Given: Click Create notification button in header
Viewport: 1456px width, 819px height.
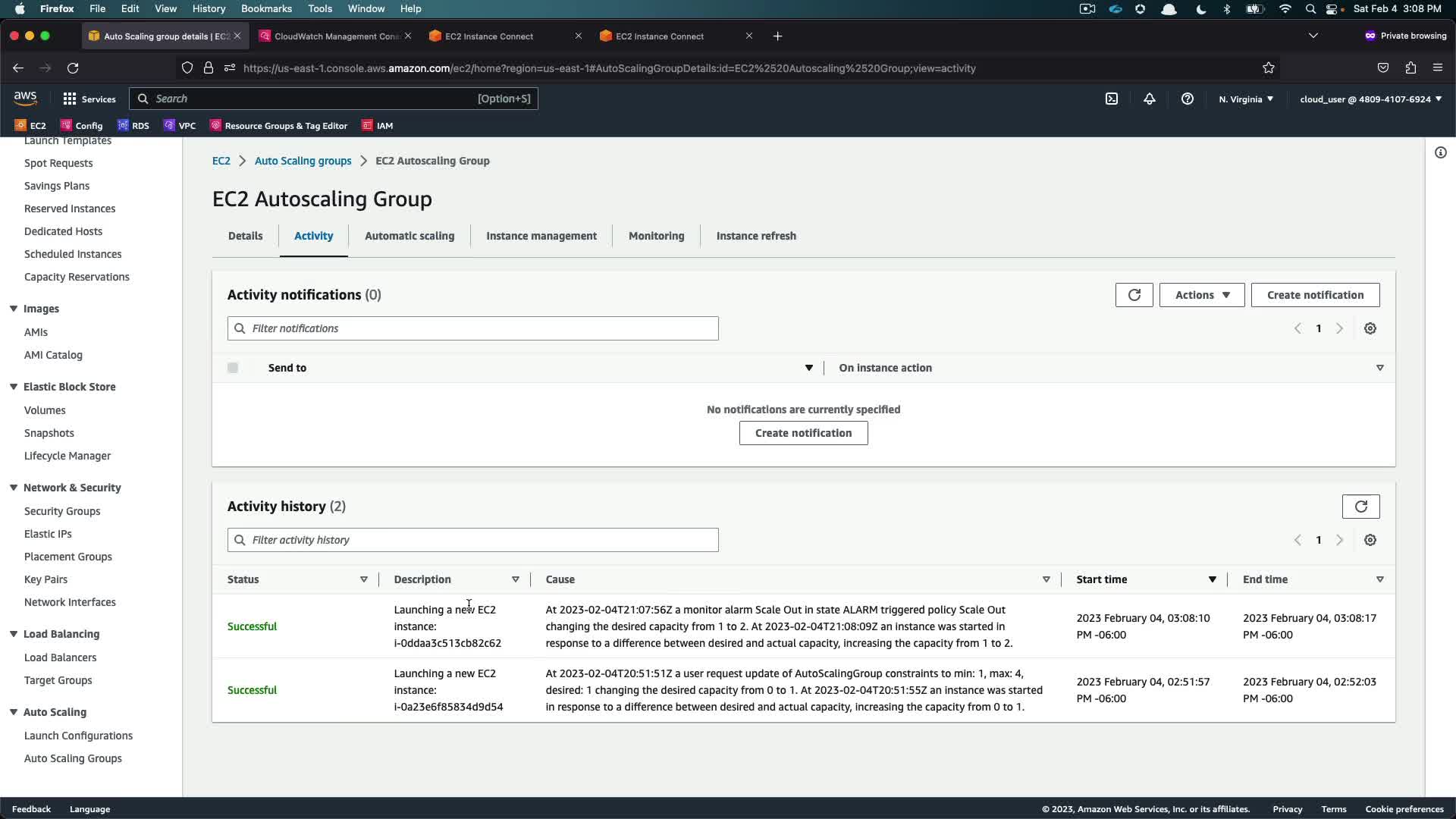Looking at the screenshot, I should (1314, 295).
